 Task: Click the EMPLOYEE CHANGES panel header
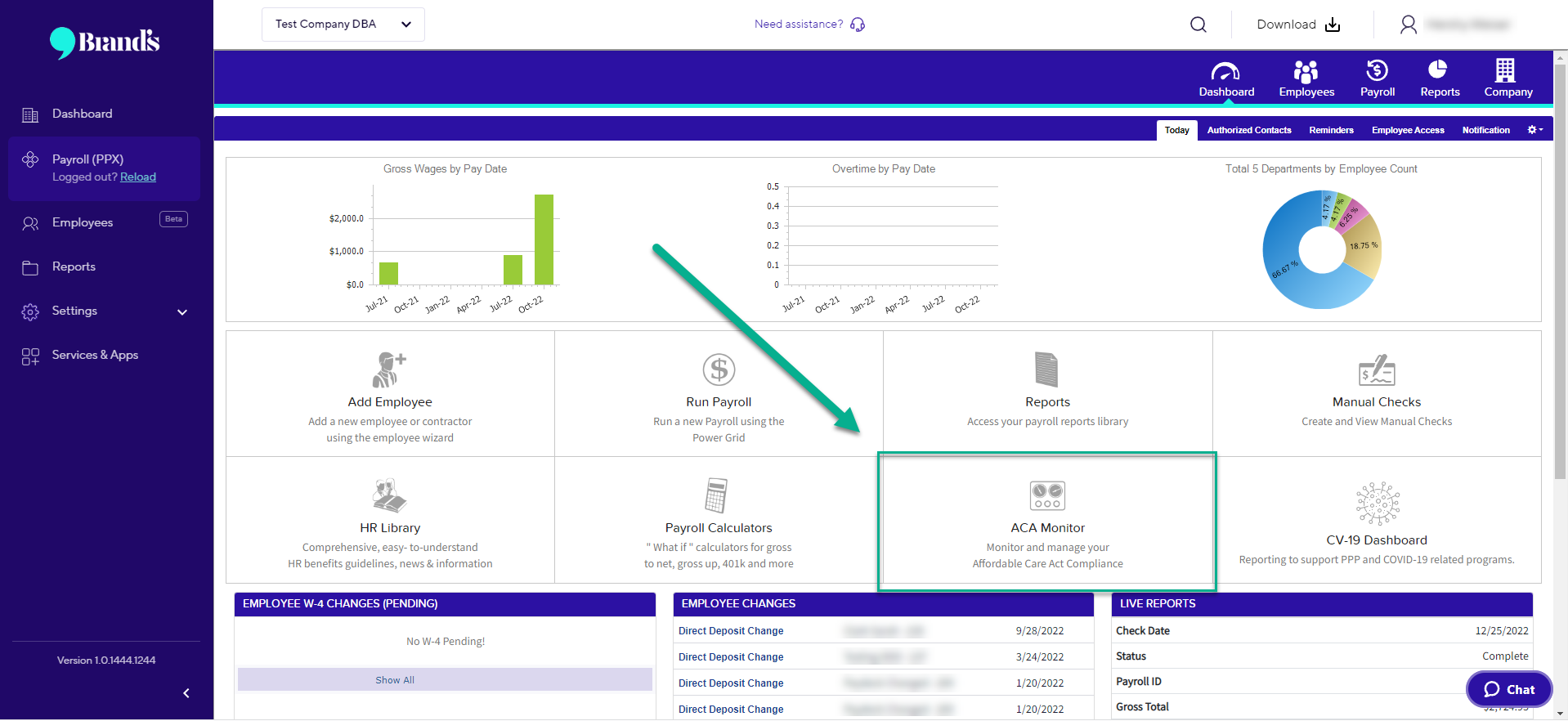point(883,604)
